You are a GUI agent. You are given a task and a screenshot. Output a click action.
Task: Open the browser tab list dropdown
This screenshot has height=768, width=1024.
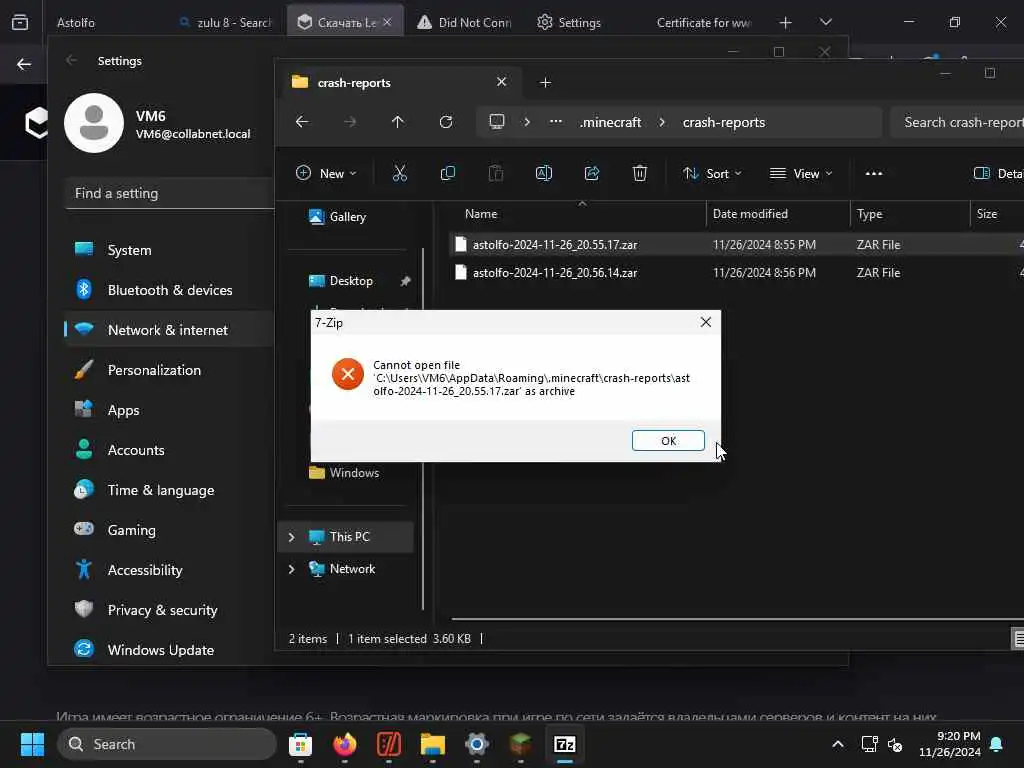click(825, 22)
